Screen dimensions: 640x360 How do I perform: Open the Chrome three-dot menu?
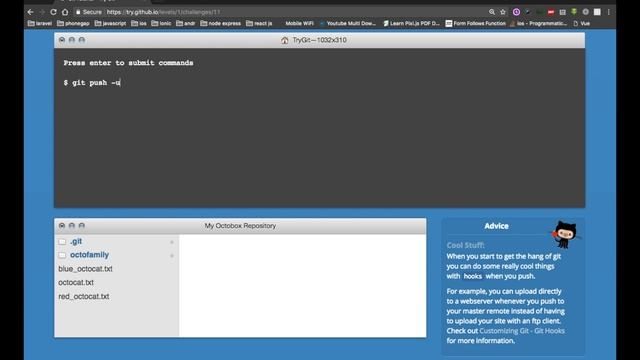(x=608, y=12)
